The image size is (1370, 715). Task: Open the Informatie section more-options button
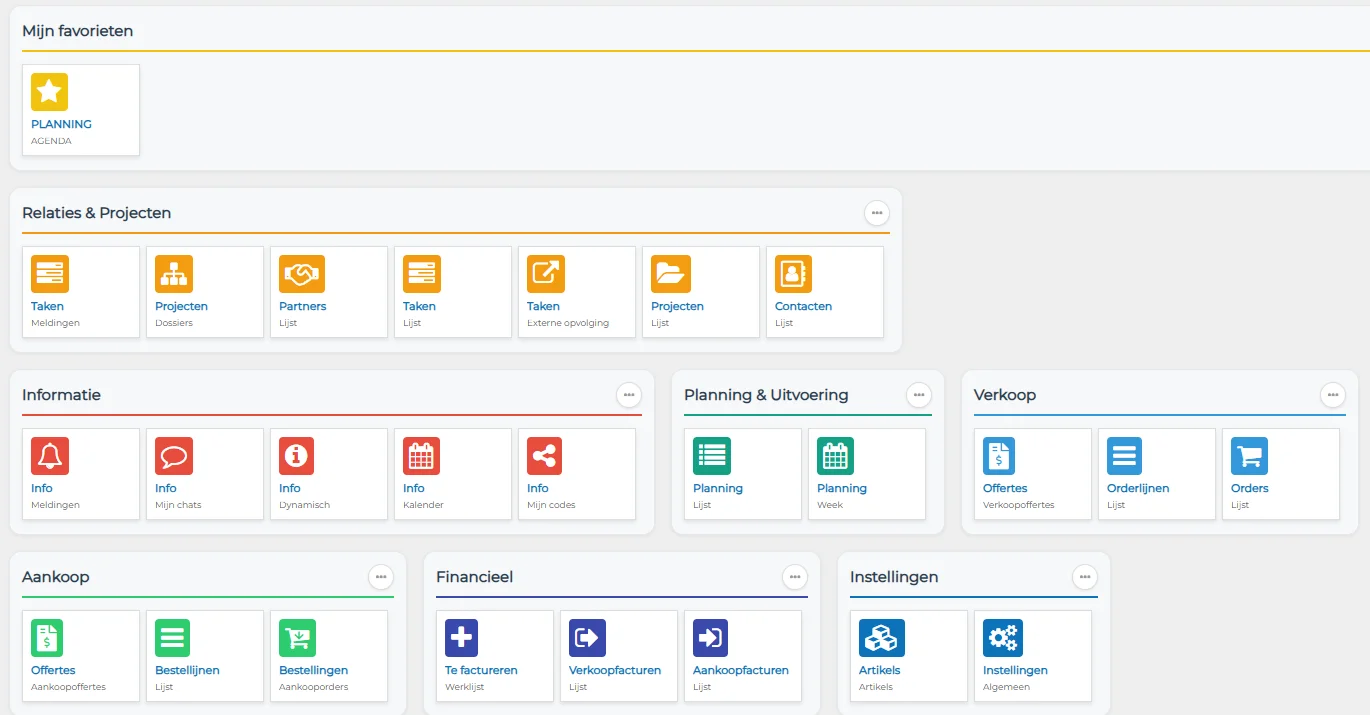(x=629, y=395)
